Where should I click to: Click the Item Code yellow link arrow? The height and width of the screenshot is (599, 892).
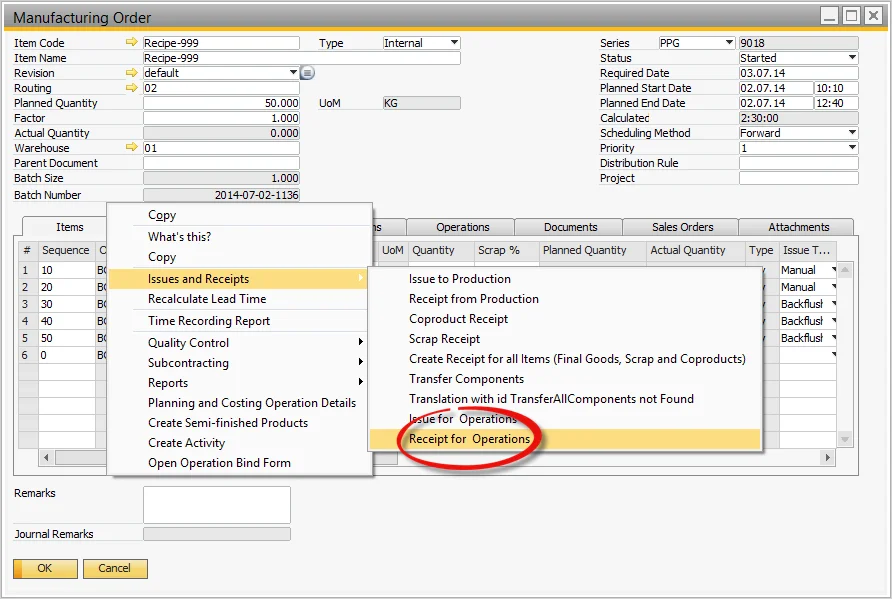pyautogui.click(x=131, y=43)
